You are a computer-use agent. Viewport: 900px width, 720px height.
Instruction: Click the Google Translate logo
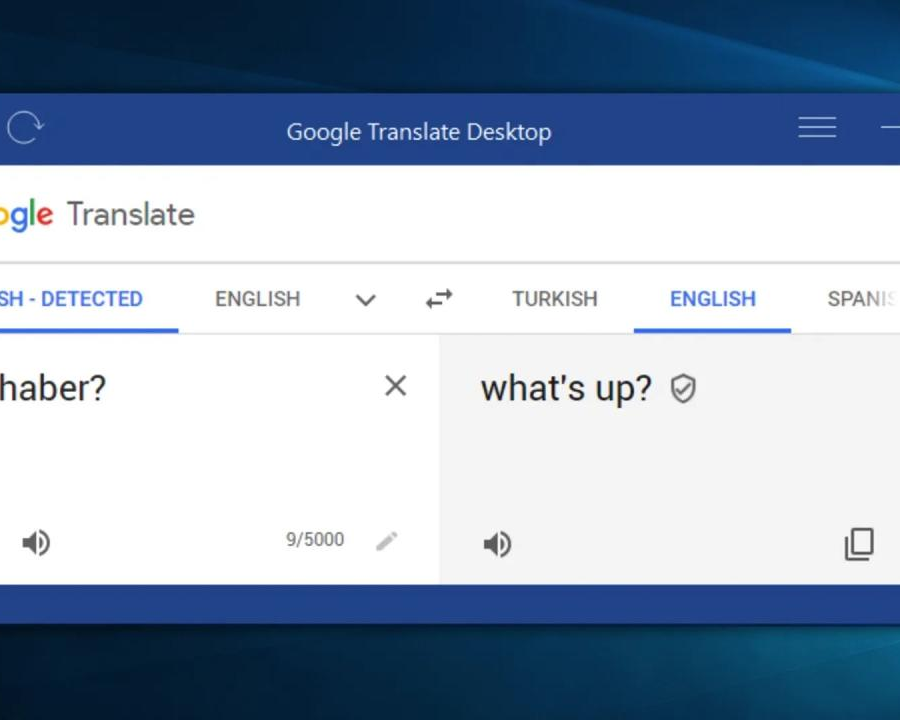[98, 214]
